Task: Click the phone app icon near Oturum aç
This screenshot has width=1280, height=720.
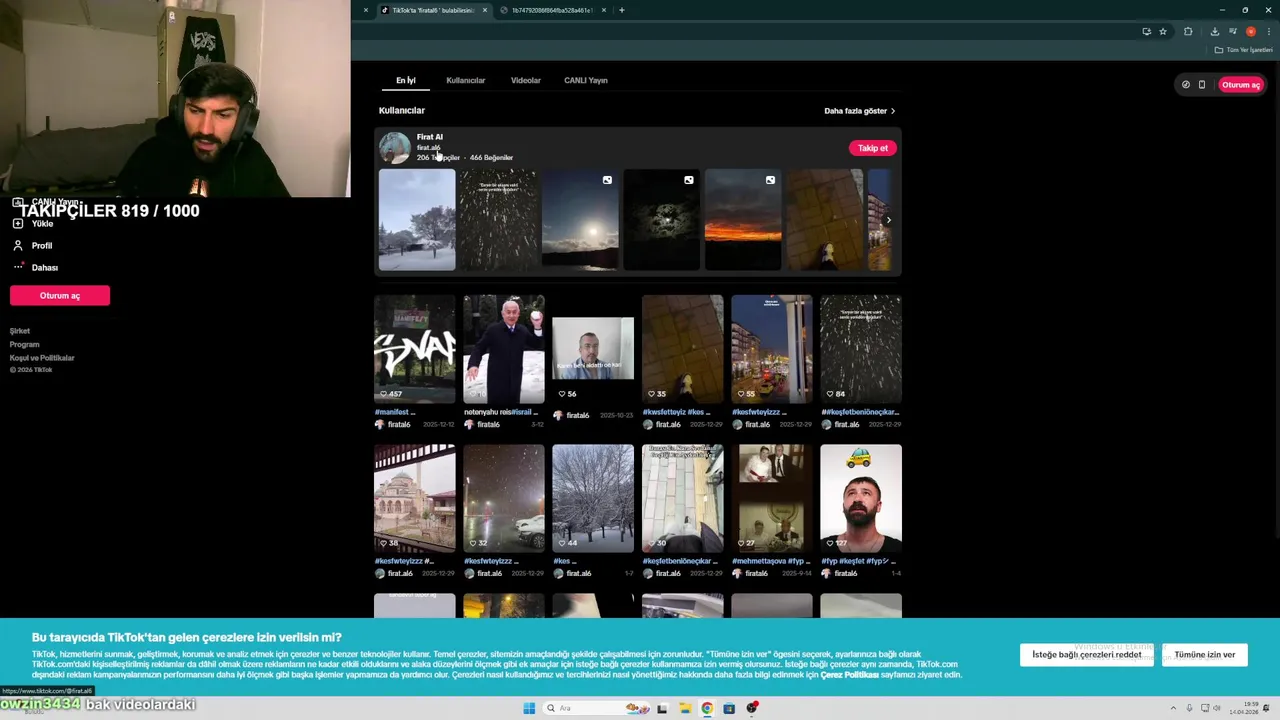Action: (1202, 85)
